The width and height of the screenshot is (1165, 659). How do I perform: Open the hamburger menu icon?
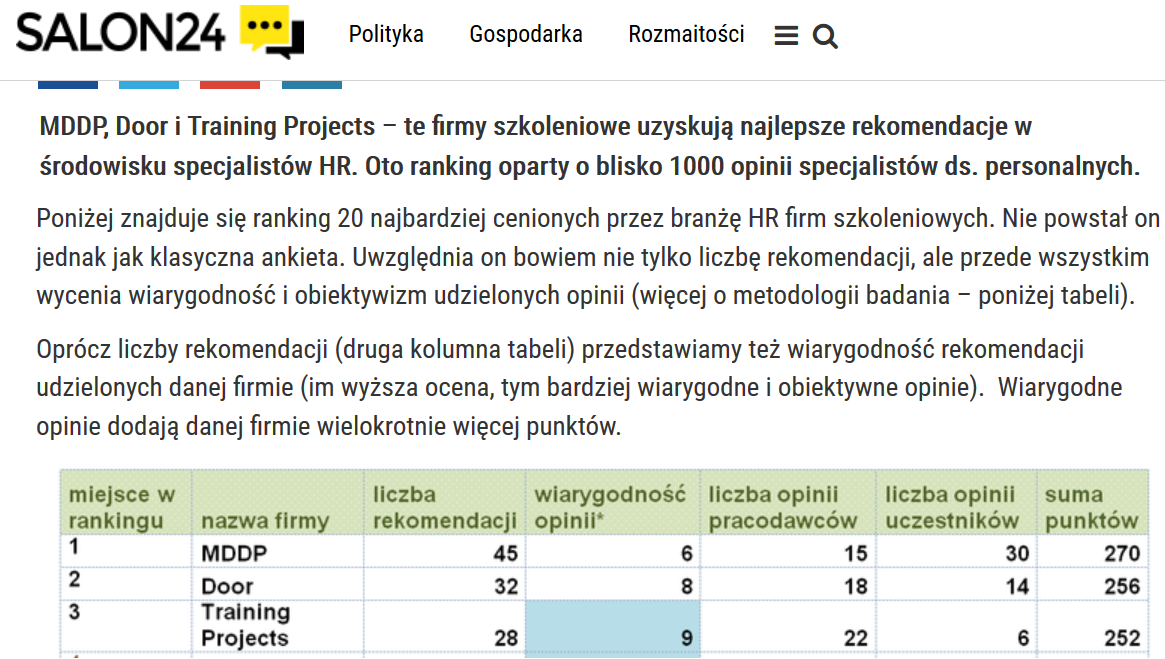pyautogui.click(x=786, y=36)
